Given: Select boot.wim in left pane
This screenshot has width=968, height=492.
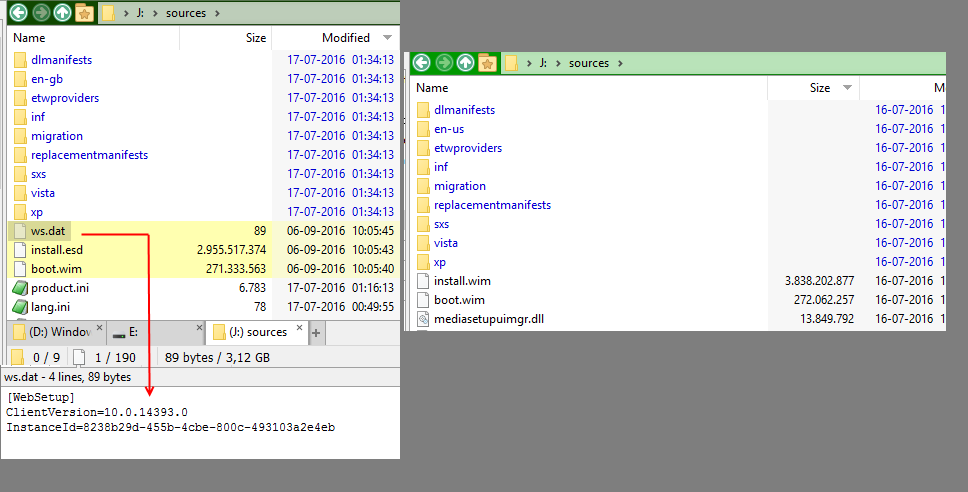Looking at the screenshot, I should click(56, 269).
